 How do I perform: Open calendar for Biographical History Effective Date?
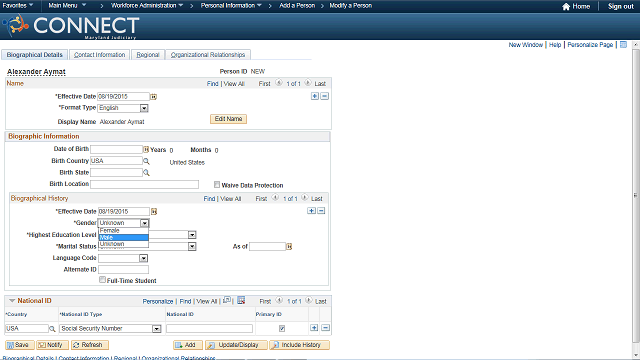tap(154, 211)
